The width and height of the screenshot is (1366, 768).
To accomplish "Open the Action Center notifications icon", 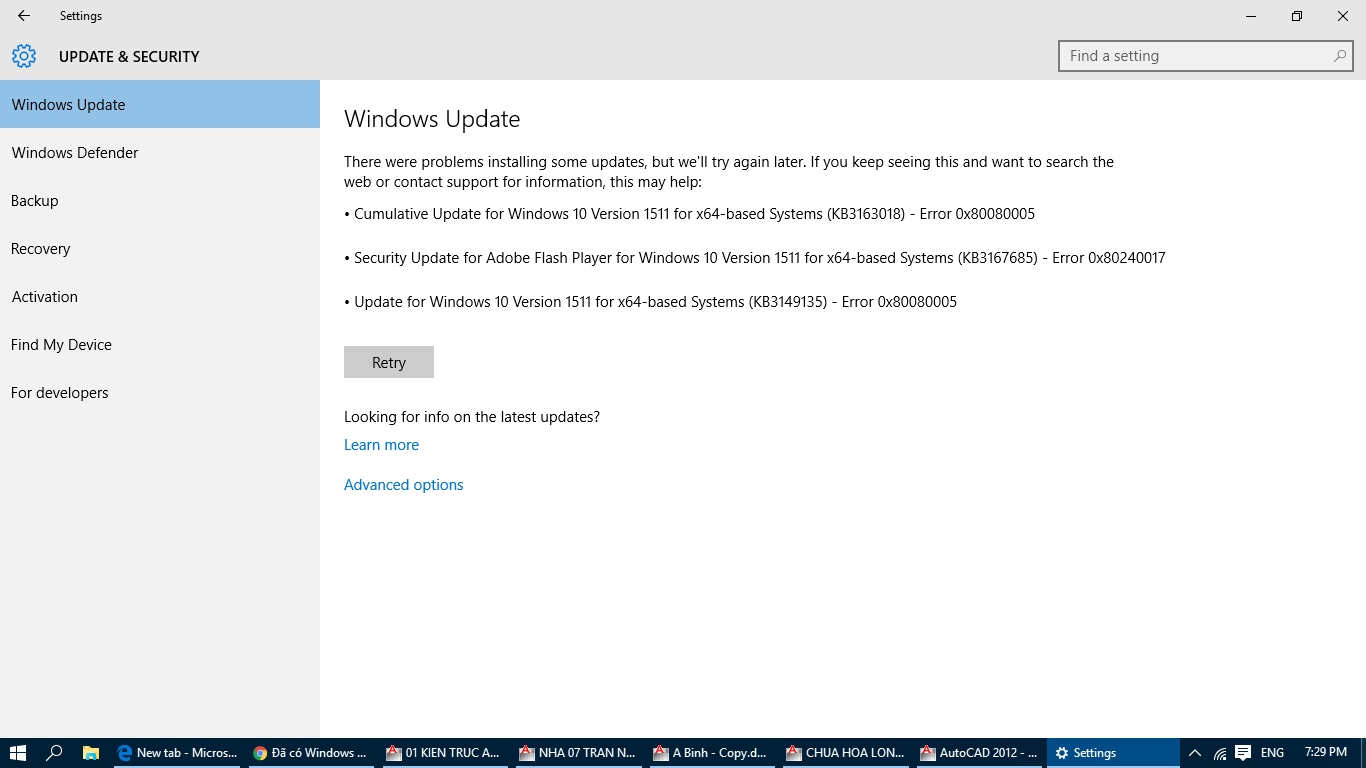I will [1243, 753].
